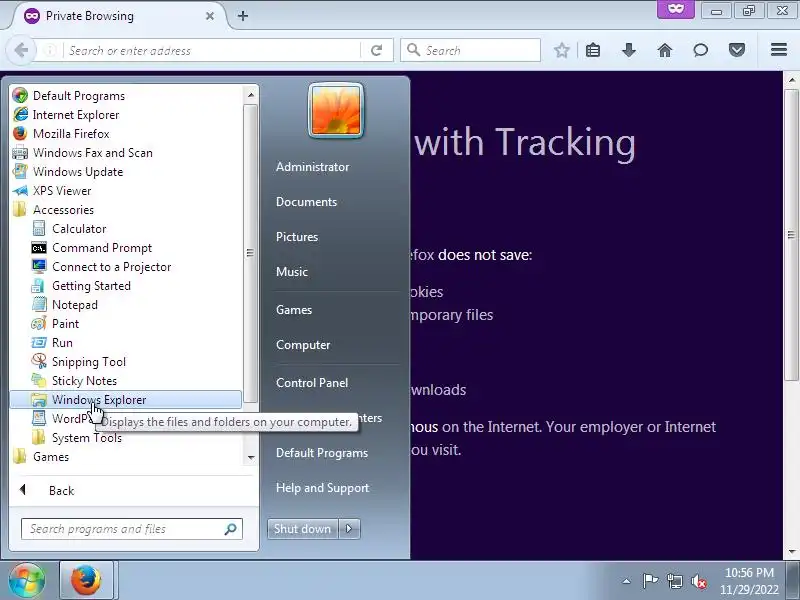Open the Firefox hamburger menu

(779, 49)
